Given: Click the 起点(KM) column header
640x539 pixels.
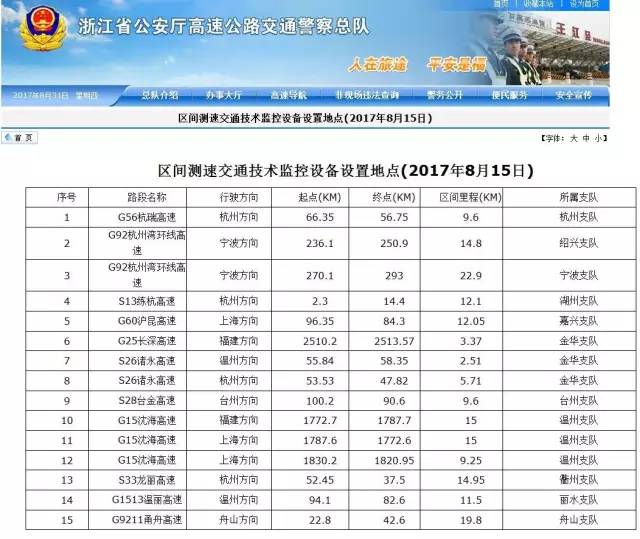Looking at the screenshot, I should pyautogui.click(x=310, y=197).
